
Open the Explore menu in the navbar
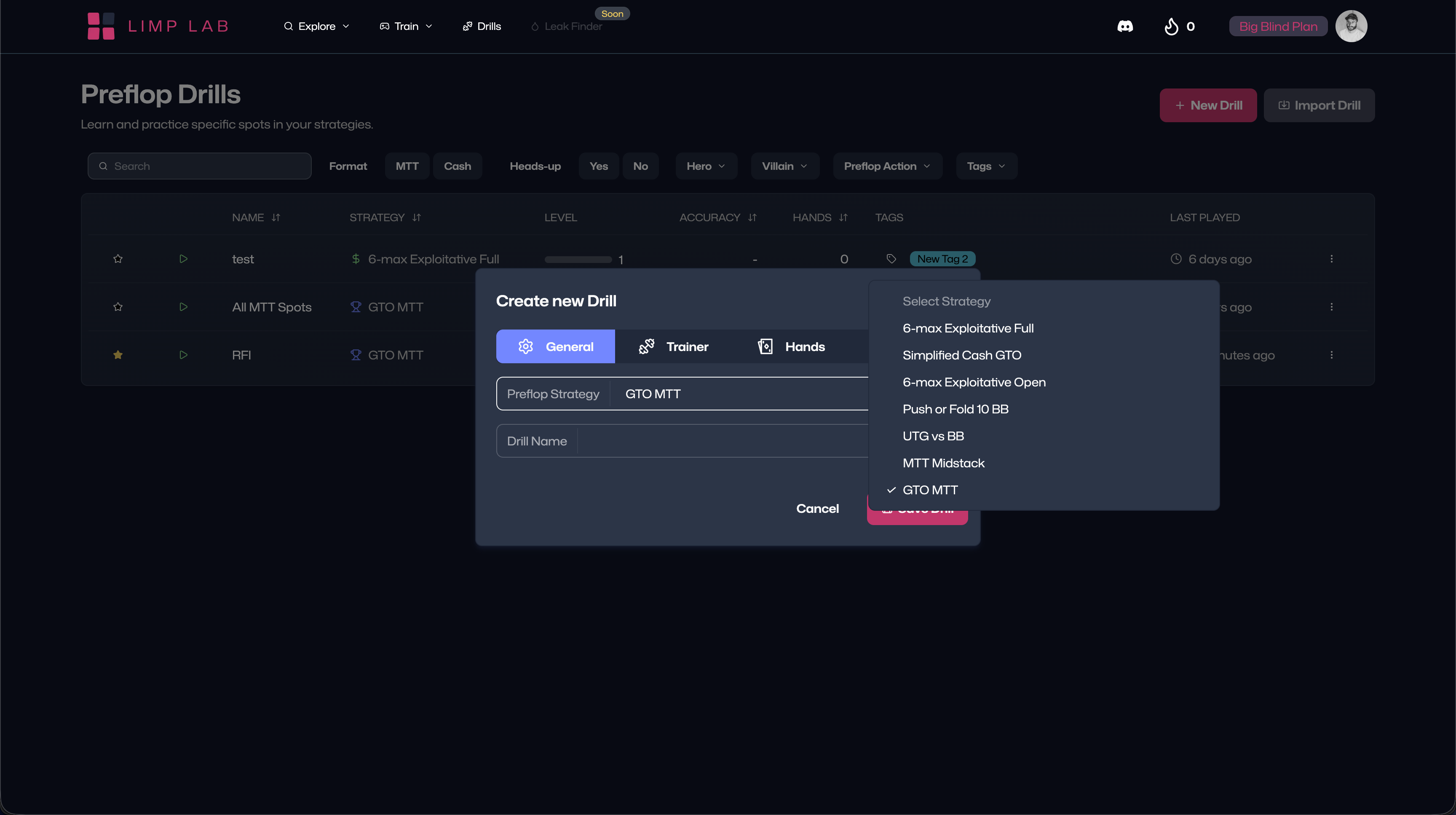316,27
